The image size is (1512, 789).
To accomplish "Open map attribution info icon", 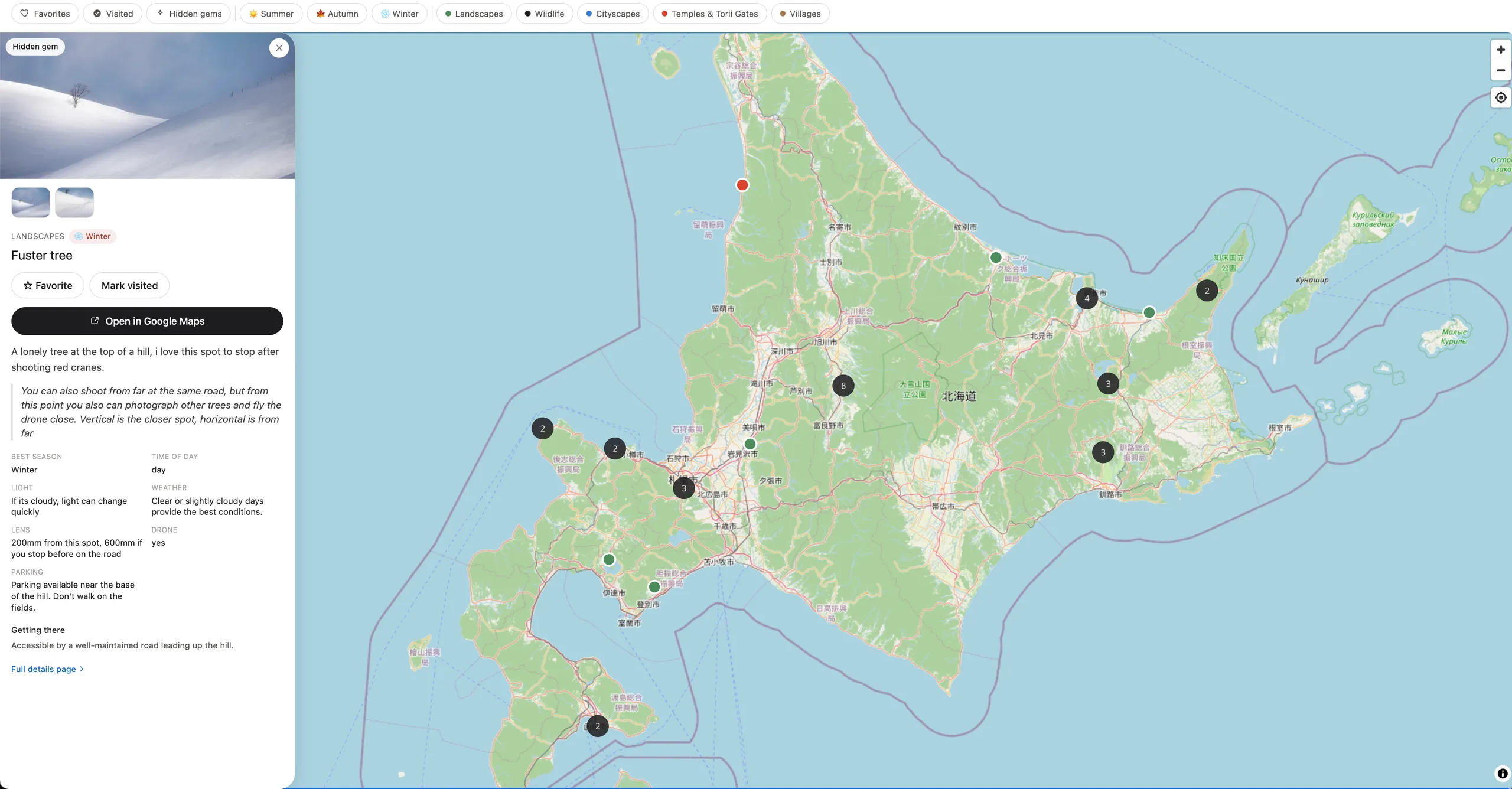I will click(x=1503, y=774).
